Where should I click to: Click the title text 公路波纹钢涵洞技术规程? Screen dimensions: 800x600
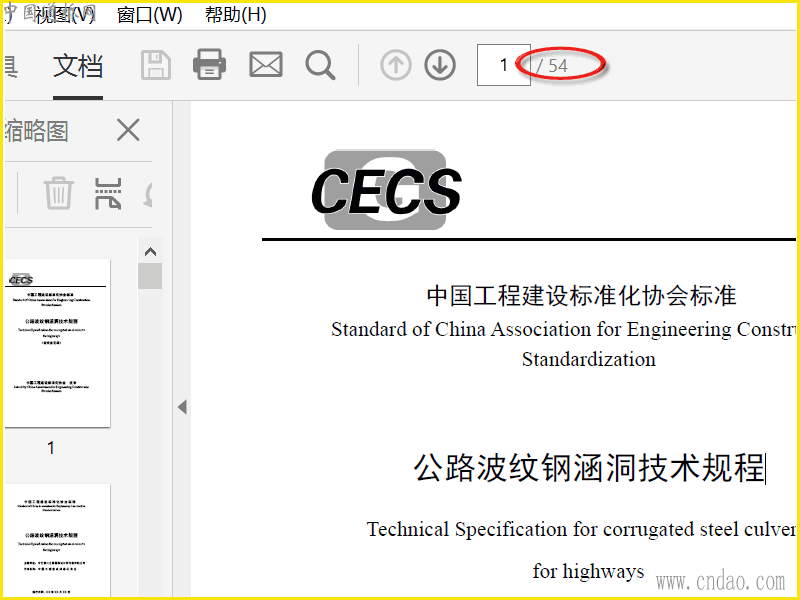click(x=589, y=468)
